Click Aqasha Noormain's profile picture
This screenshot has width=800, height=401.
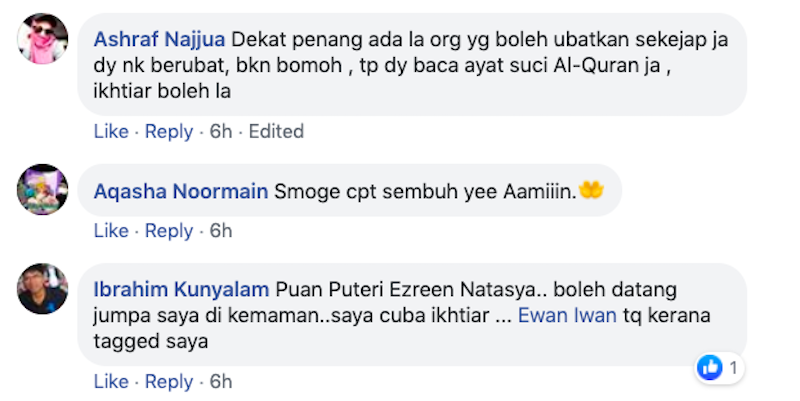[42, 189]
